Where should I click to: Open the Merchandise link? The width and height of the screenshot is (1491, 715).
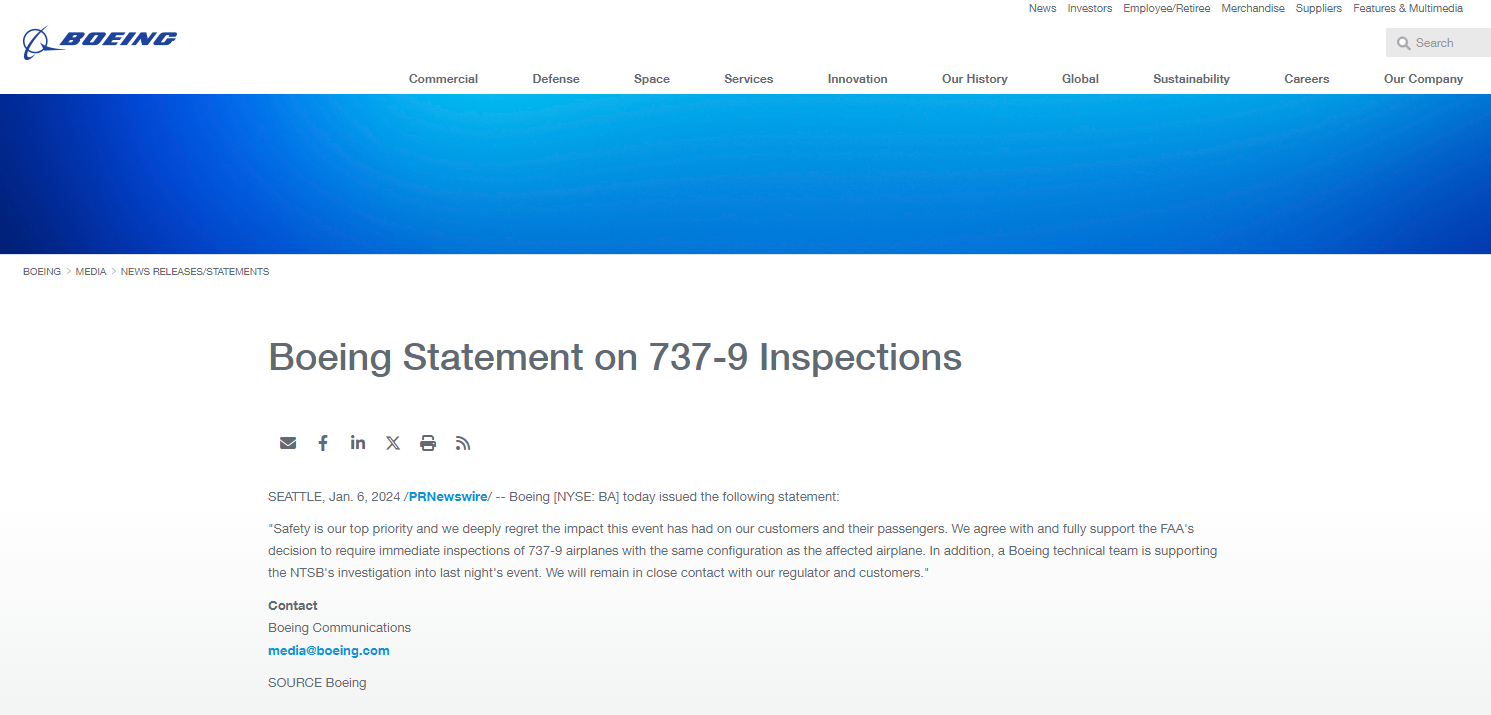tap(1253, 8)
